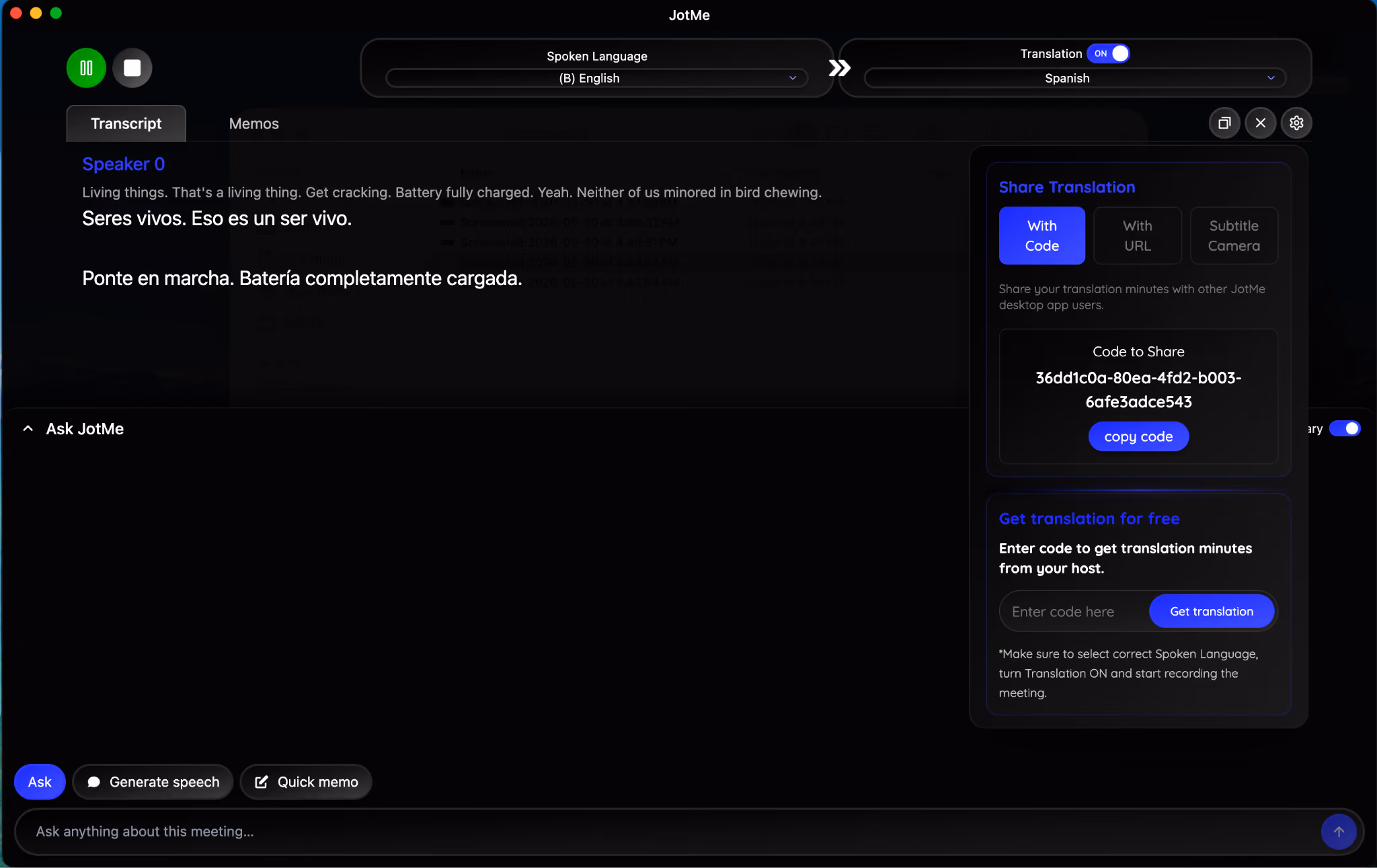
Task: Toggle the switch beside Ask JotMe header
Action: point(1345,429)
